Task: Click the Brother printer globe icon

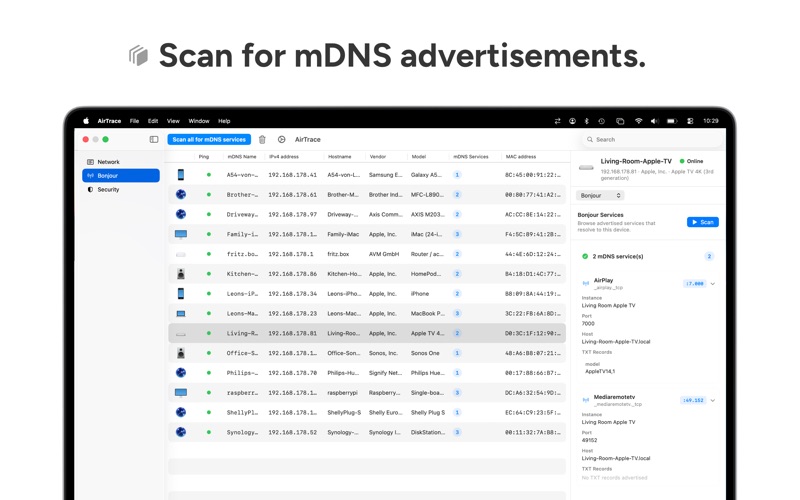Action: (181, 194)
